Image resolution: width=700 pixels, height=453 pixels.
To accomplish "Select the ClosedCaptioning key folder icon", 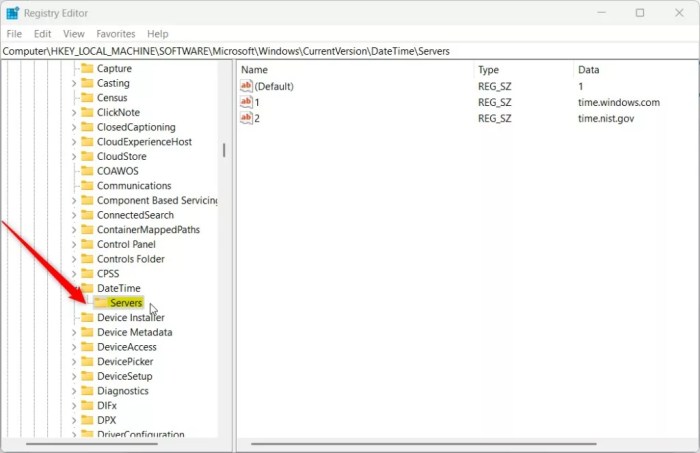I will (x=87, y=127).
